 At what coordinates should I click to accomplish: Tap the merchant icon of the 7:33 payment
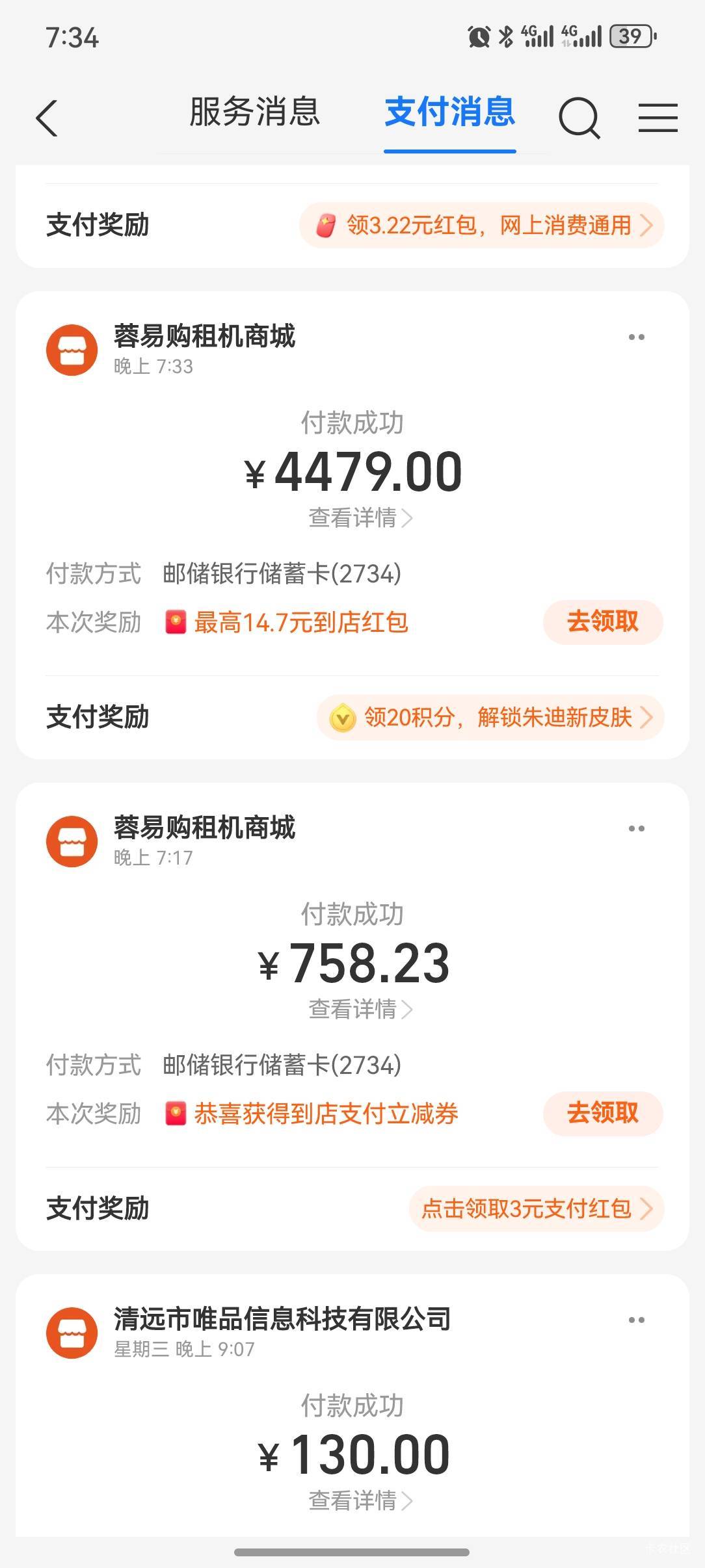click(x=72, y=350)
